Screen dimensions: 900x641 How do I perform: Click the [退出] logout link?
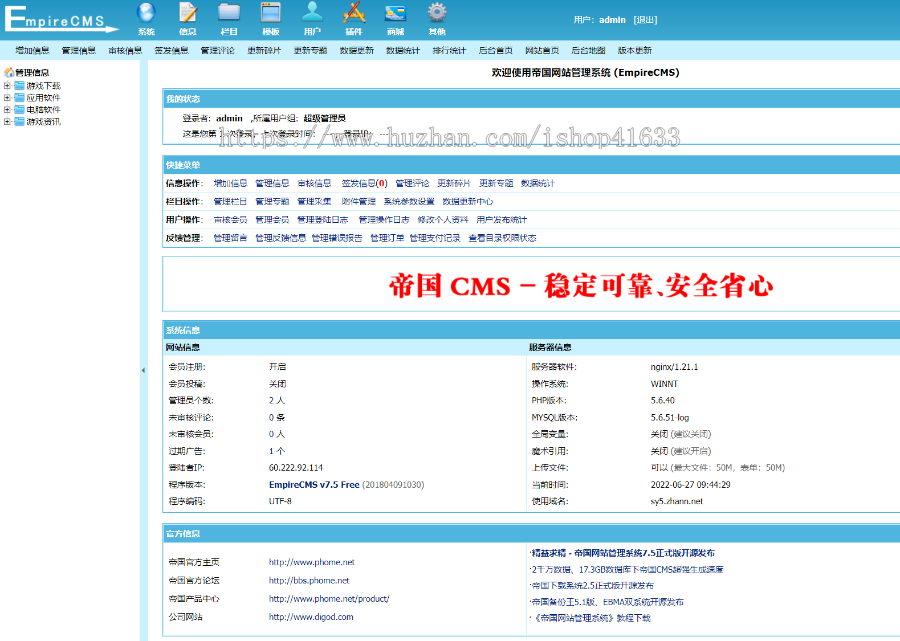click(x=645, y=20)
